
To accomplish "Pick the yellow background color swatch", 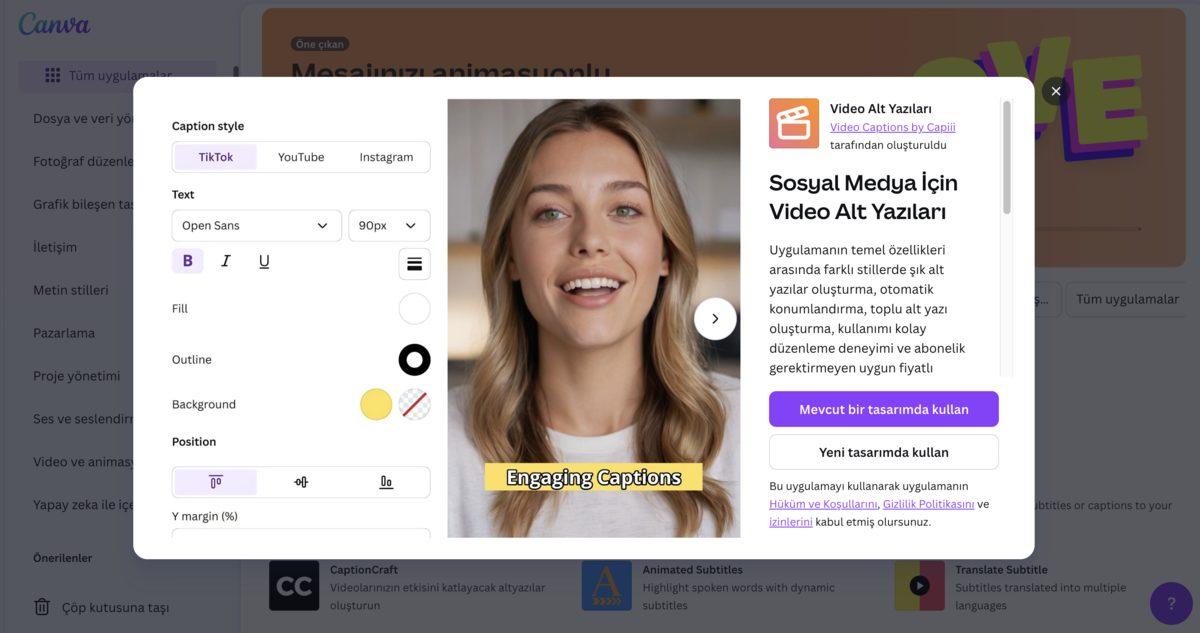I will (376, 404).
